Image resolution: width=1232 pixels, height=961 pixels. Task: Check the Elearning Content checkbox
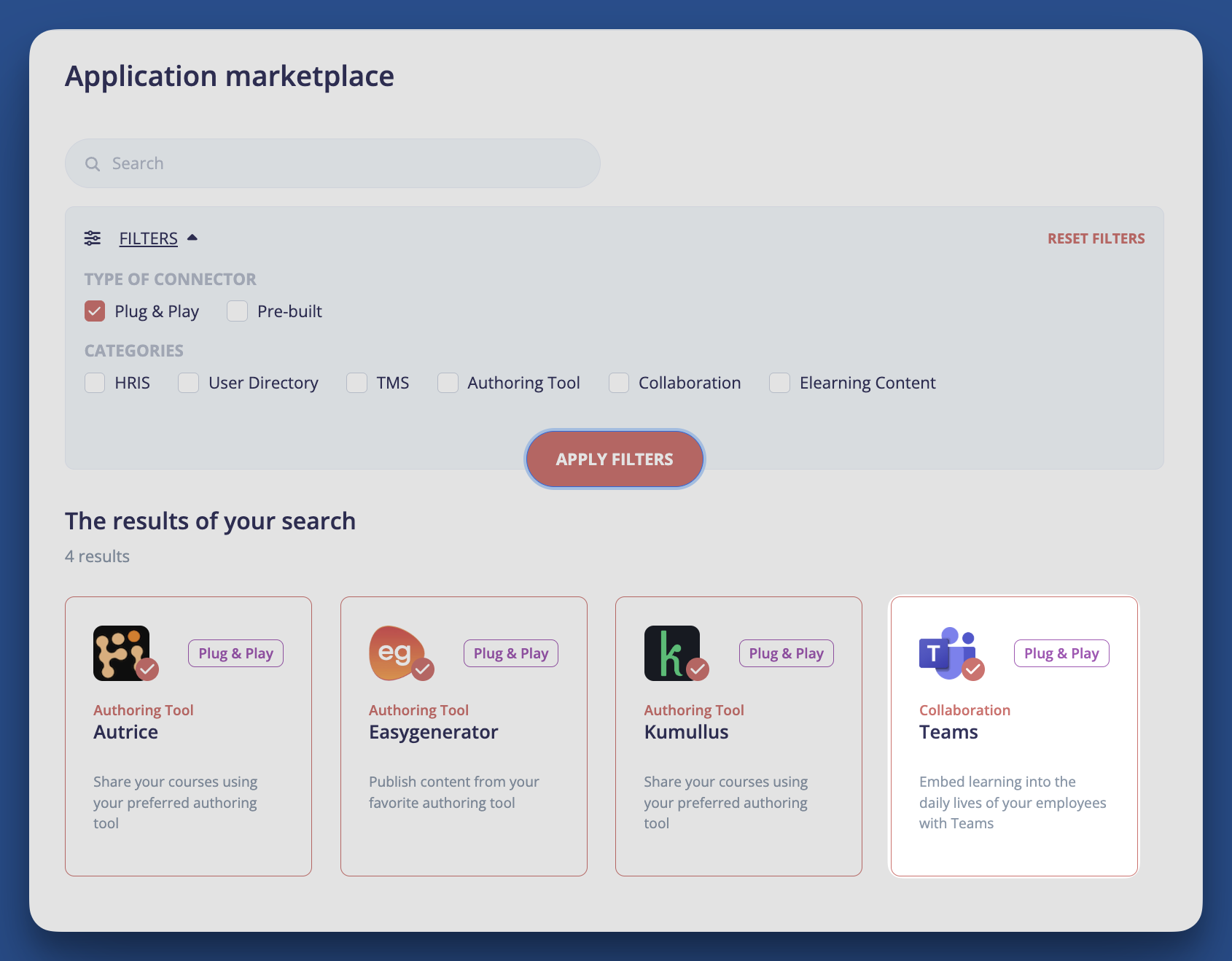click(x=779, y=383)
